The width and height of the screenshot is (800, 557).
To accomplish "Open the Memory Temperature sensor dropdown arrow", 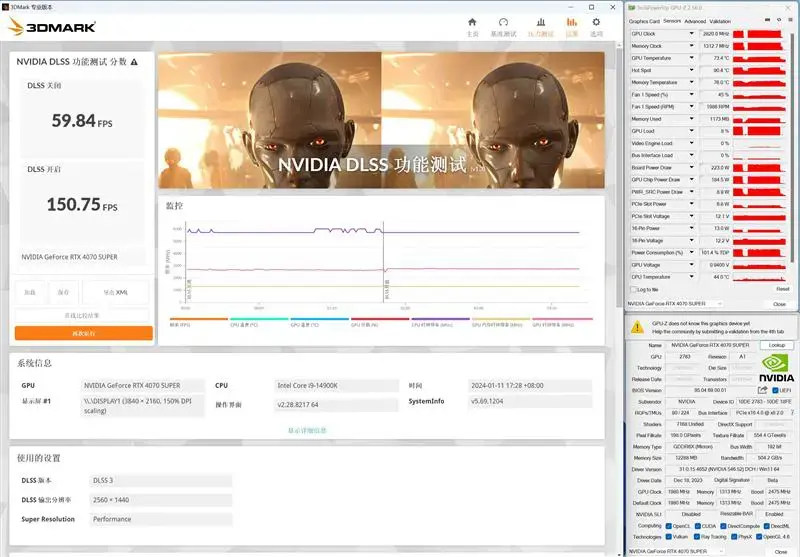I will click(x=691, y=82).
